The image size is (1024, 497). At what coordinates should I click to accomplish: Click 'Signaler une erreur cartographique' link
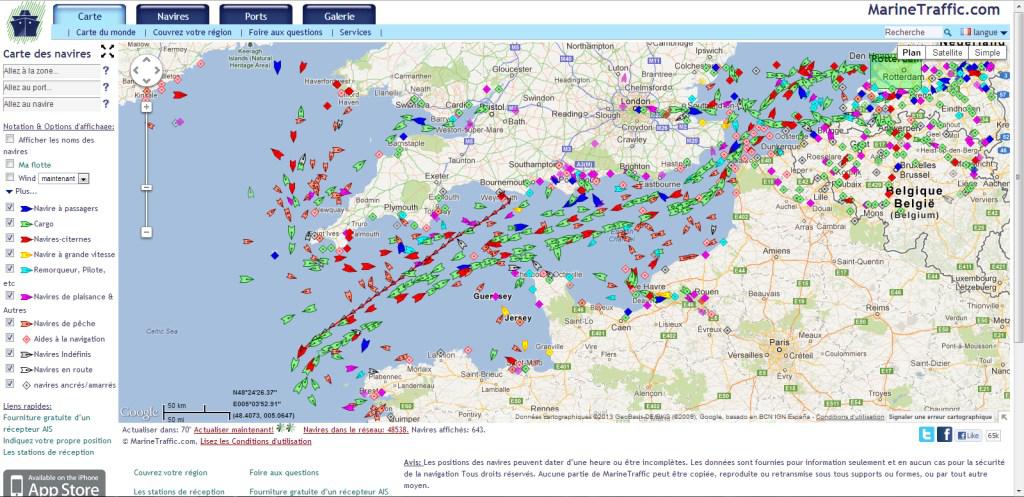(940, 417)
